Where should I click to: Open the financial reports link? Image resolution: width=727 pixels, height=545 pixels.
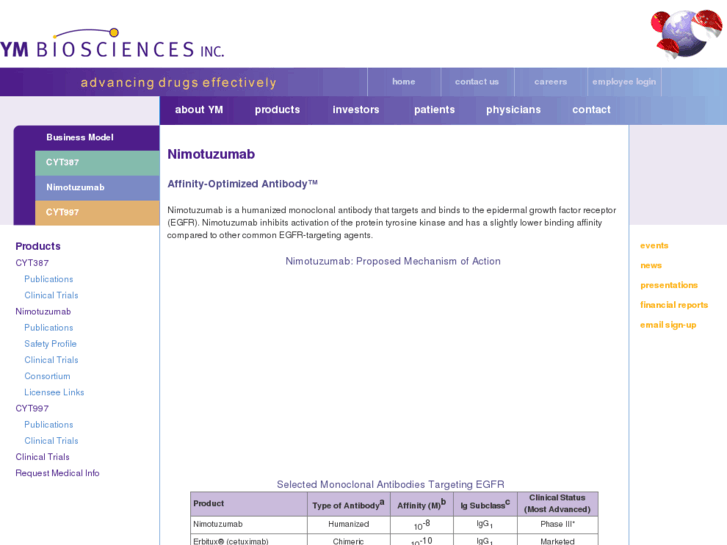point(674,305)
